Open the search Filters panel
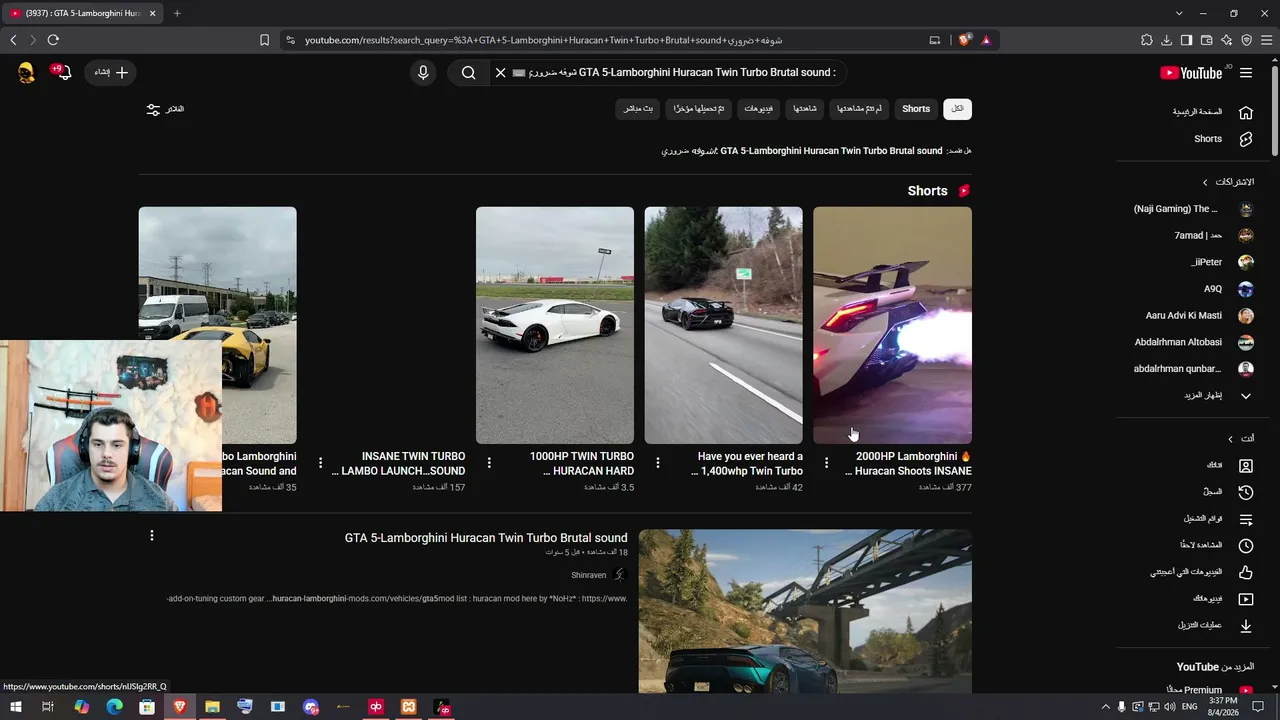 click(165, 109)
